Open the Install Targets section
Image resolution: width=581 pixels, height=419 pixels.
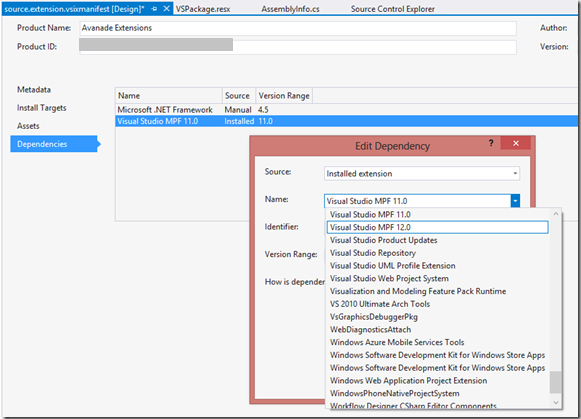tap(42, 108)
